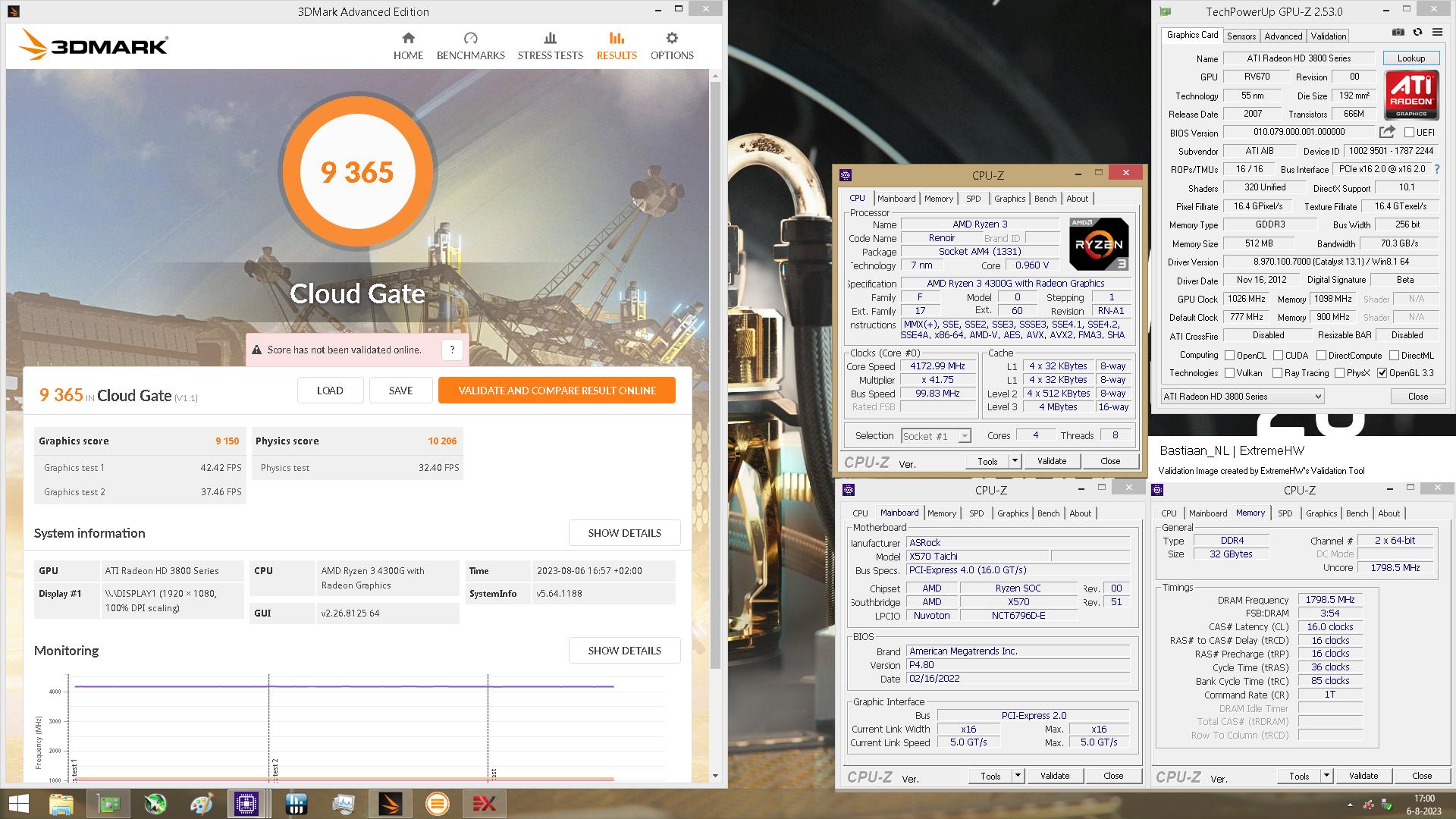Open the green arrow disc taskbar icon
Viewport: 1456px width, 819px height.
coord(155,804)
